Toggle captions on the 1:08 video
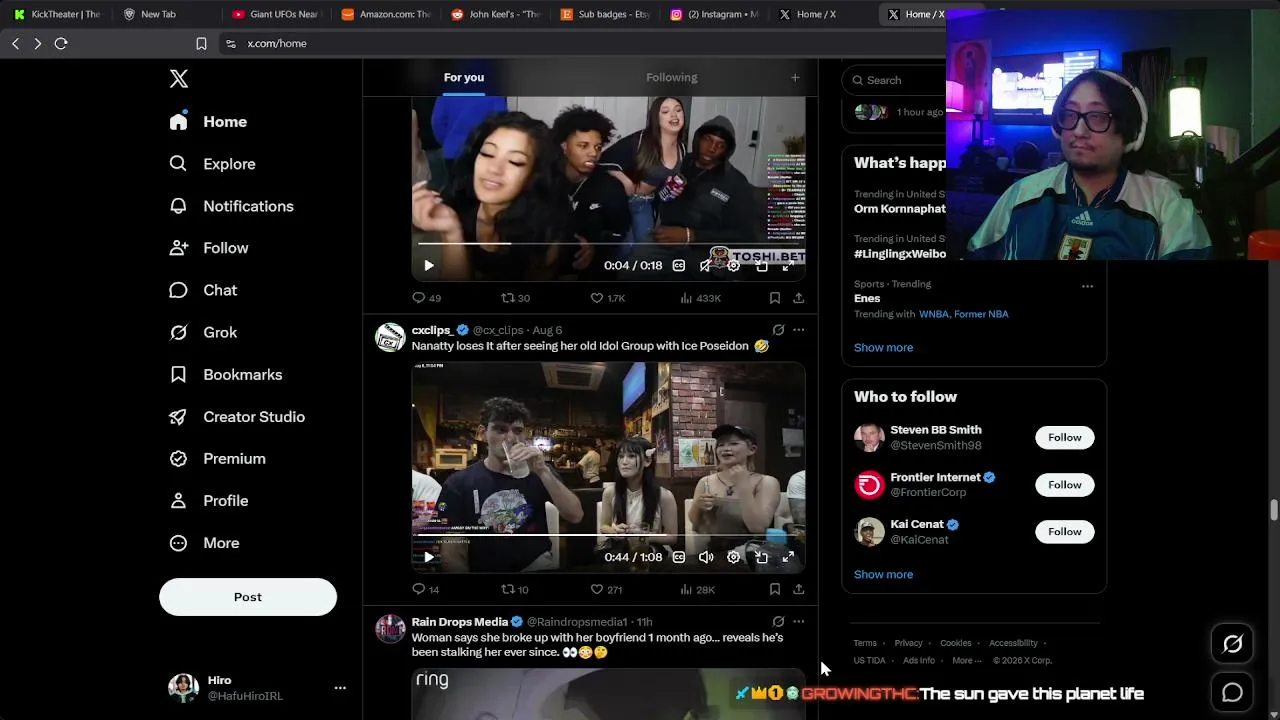This screenshot has height=720, width=1280. pyautogui.click(x=679, y=557)
